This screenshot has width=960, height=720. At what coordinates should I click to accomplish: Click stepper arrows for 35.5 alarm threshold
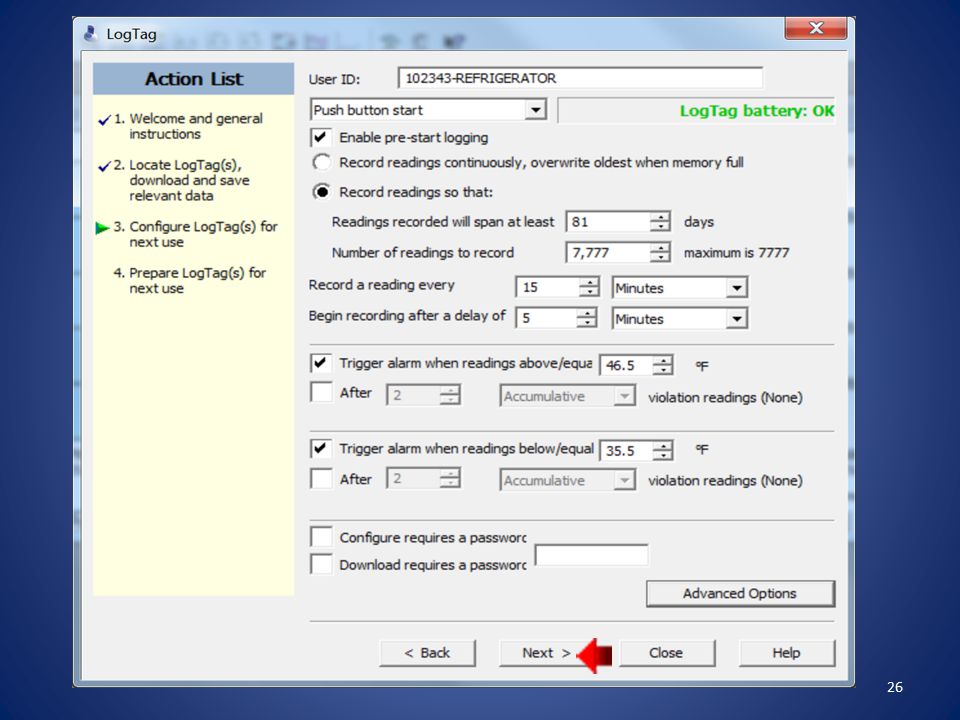click(x=662, y=451)
